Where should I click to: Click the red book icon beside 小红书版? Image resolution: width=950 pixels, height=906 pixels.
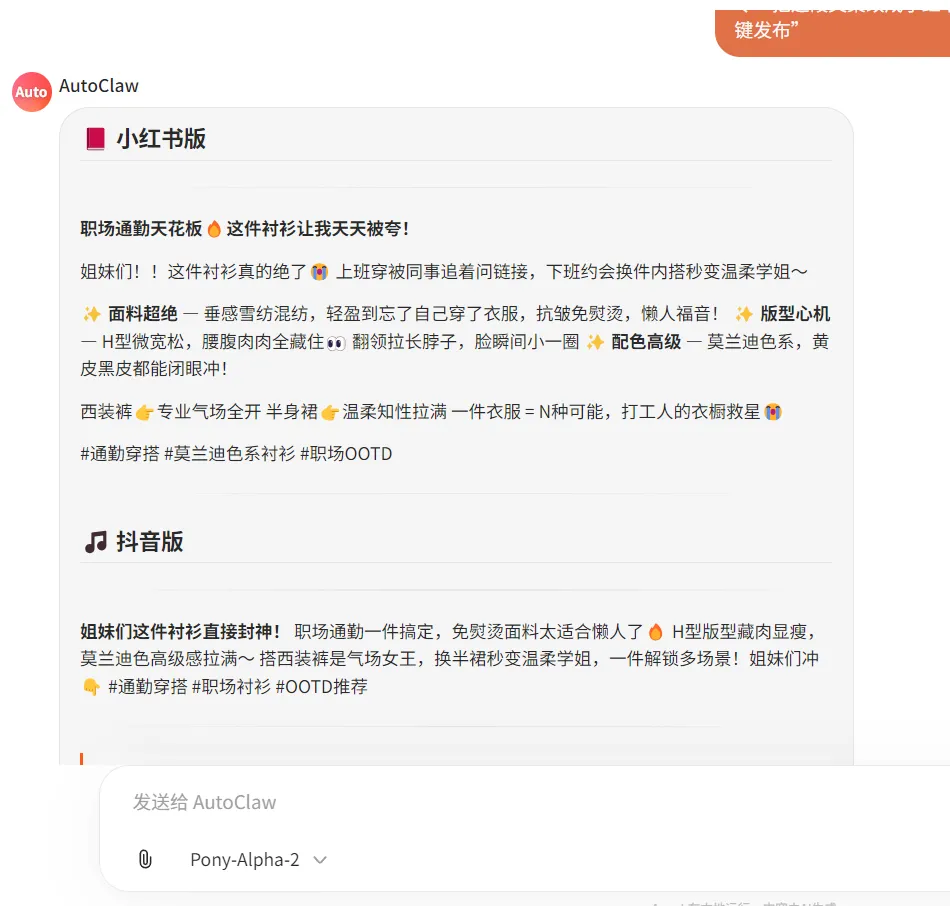coord(95,139)
